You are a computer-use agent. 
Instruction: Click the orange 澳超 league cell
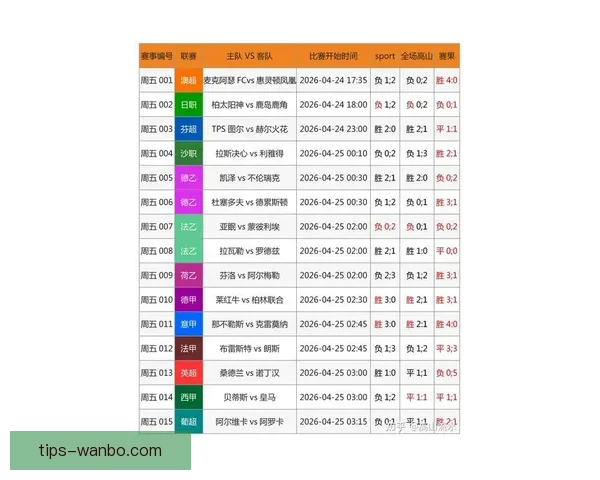189,80
